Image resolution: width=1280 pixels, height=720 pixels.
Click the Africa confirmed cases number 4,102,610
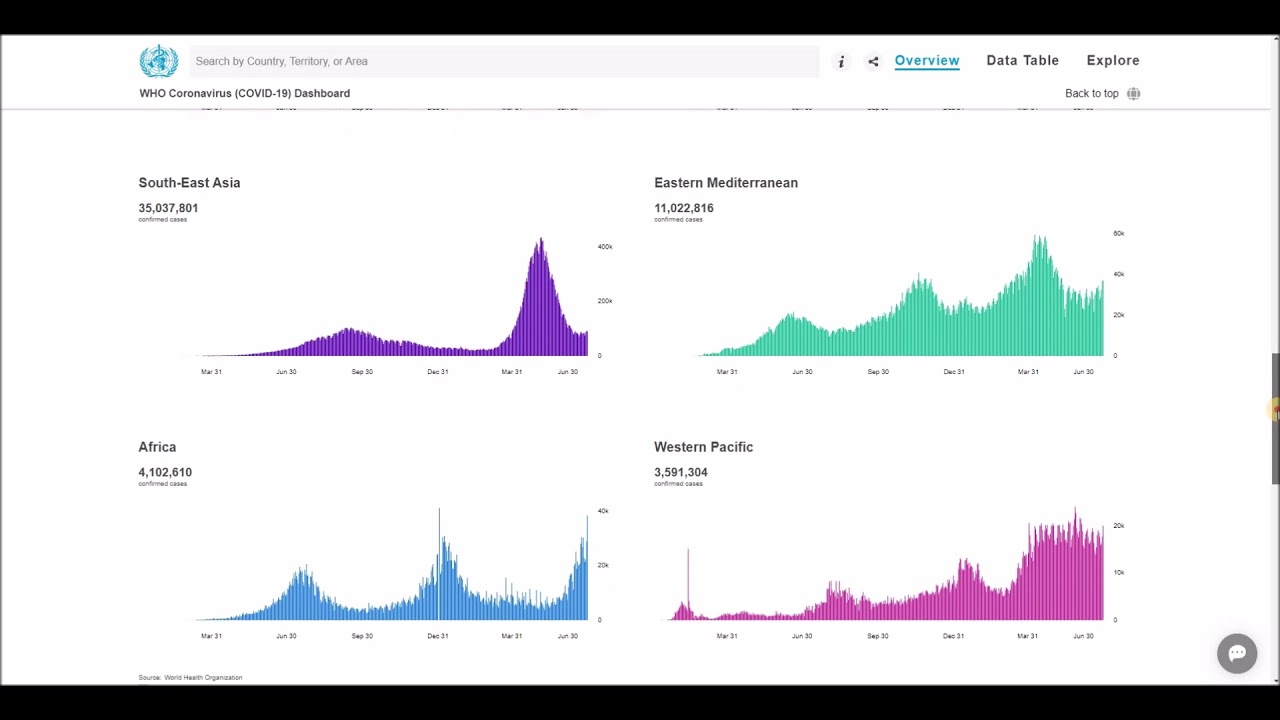[x=165, y=472]
